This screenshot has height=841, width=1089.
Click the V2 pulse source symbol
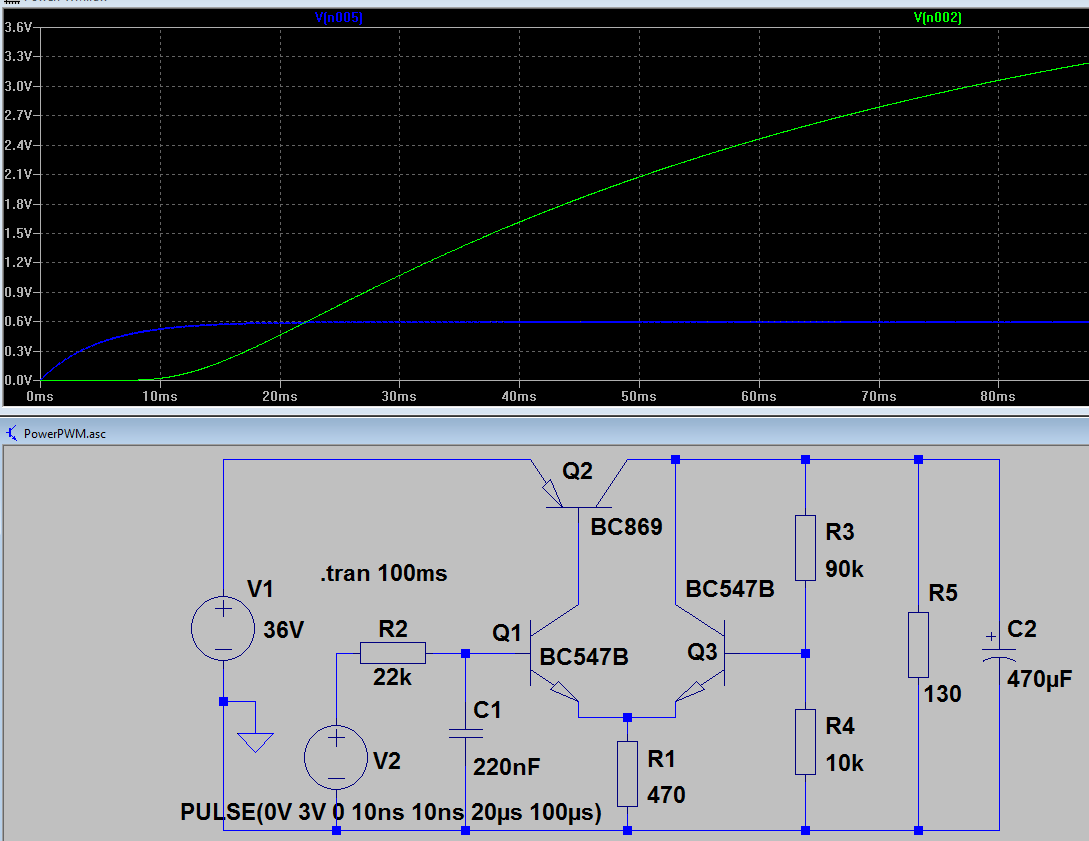[336, 758]
